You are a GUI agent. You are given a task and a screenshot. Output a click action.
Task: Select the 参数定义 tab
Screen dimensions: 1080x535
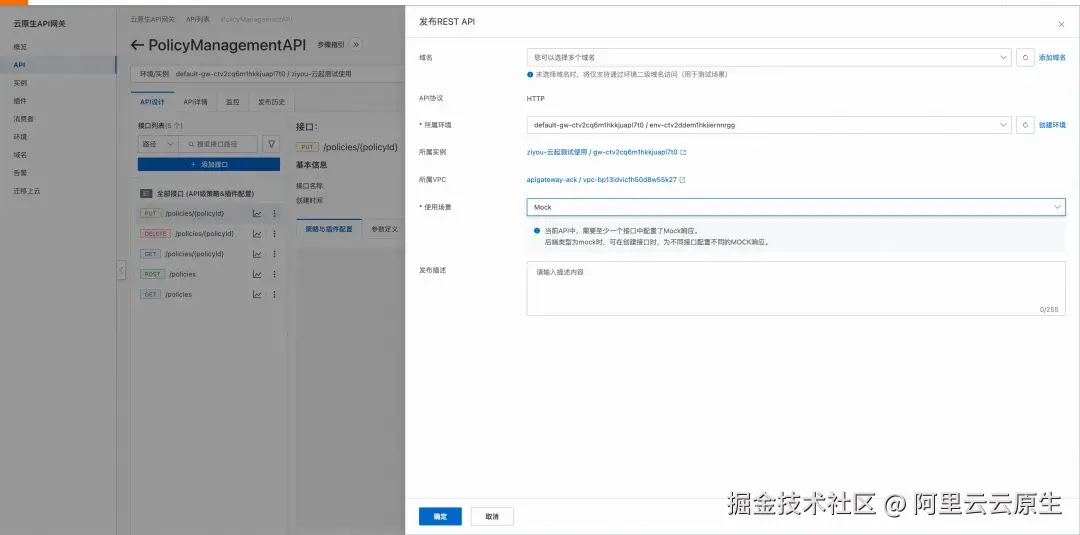[384, 229]
